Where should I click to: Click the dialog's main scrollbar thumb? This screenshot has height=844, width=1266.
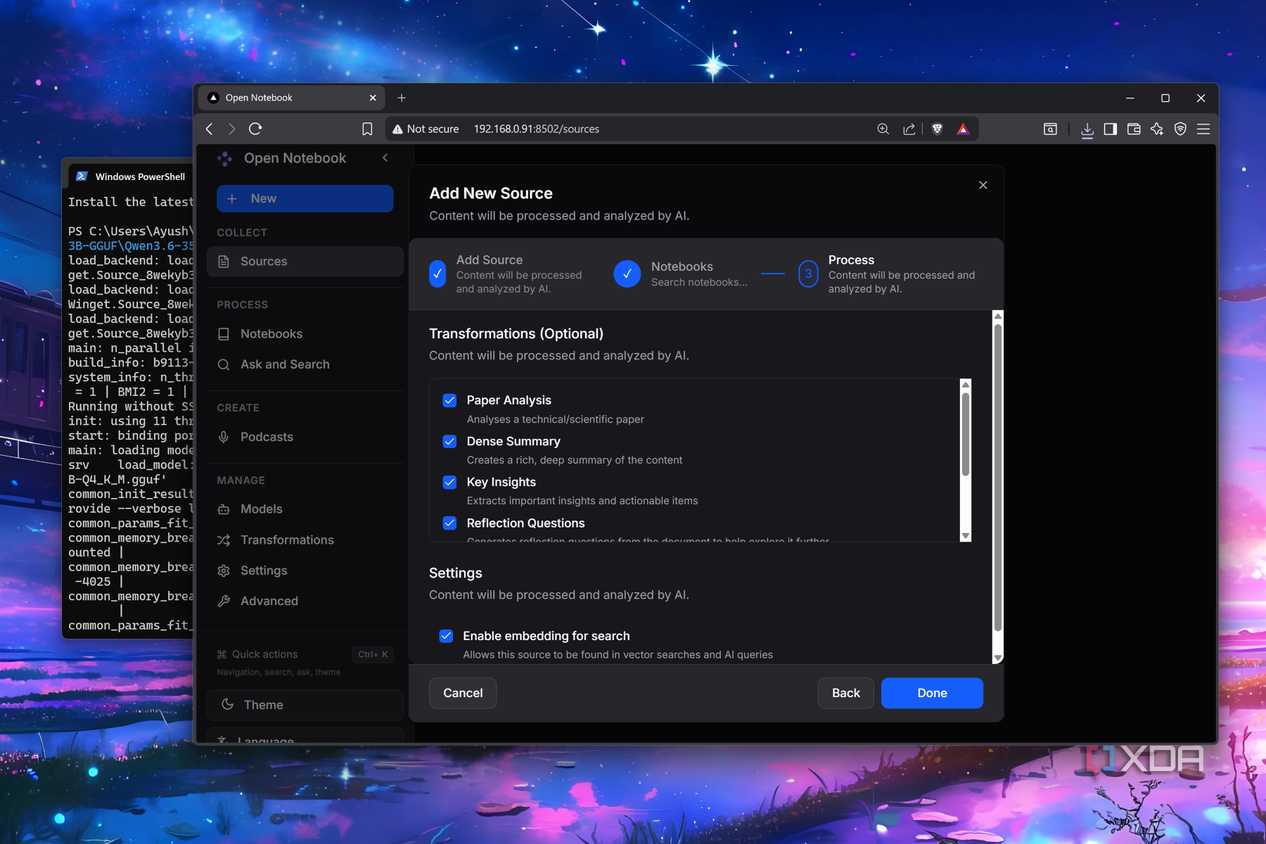click(x=997, y=476)
